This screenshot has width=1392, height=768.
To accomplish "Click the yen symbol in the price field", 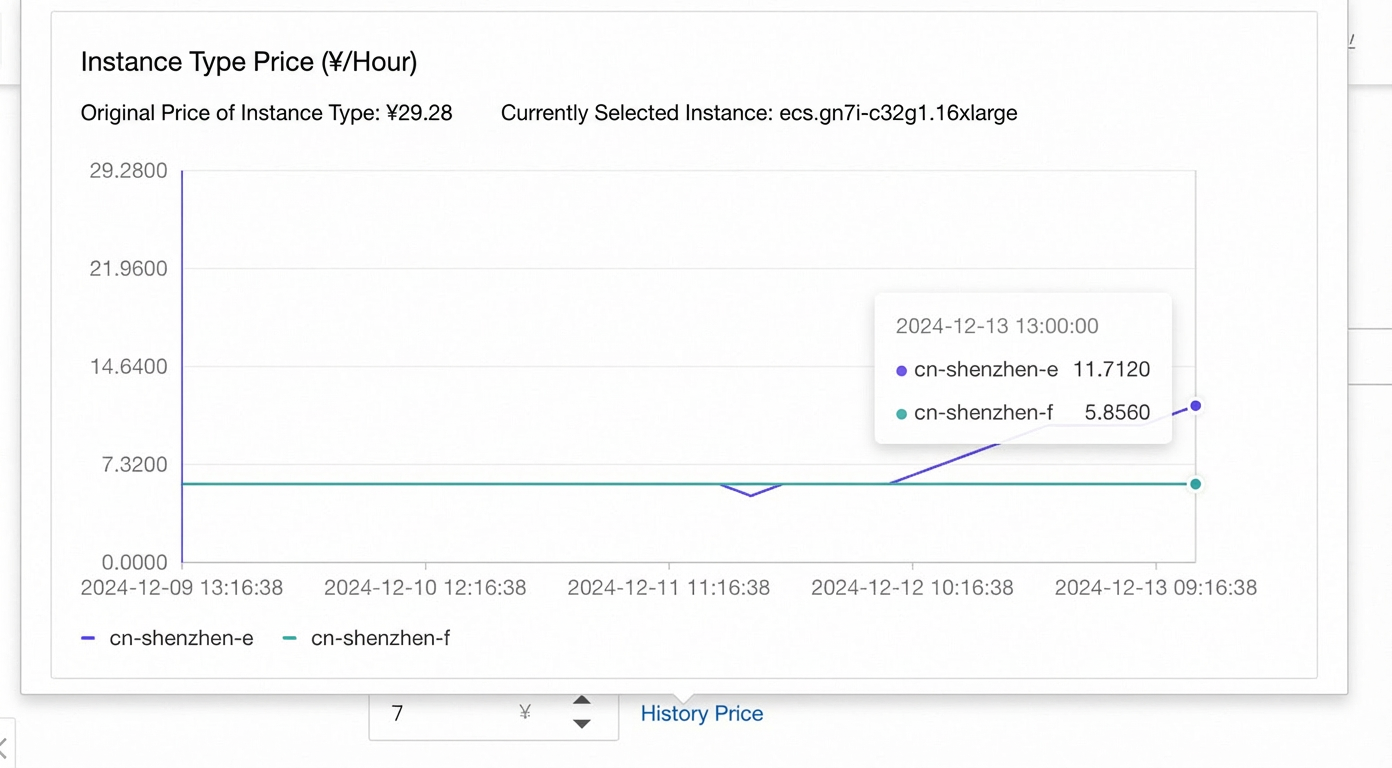I will (x=525, y=713).
